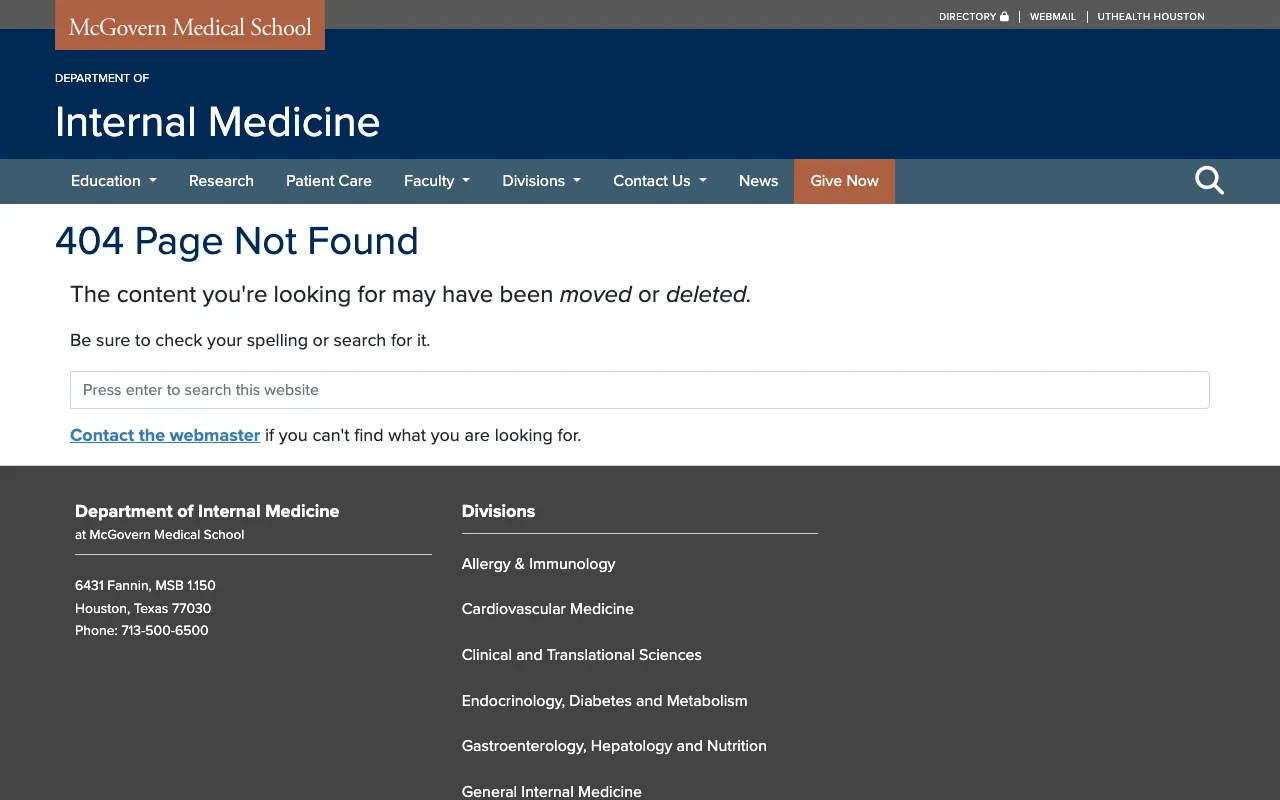Open the search magnifying glass icon

coord(1209,181)
